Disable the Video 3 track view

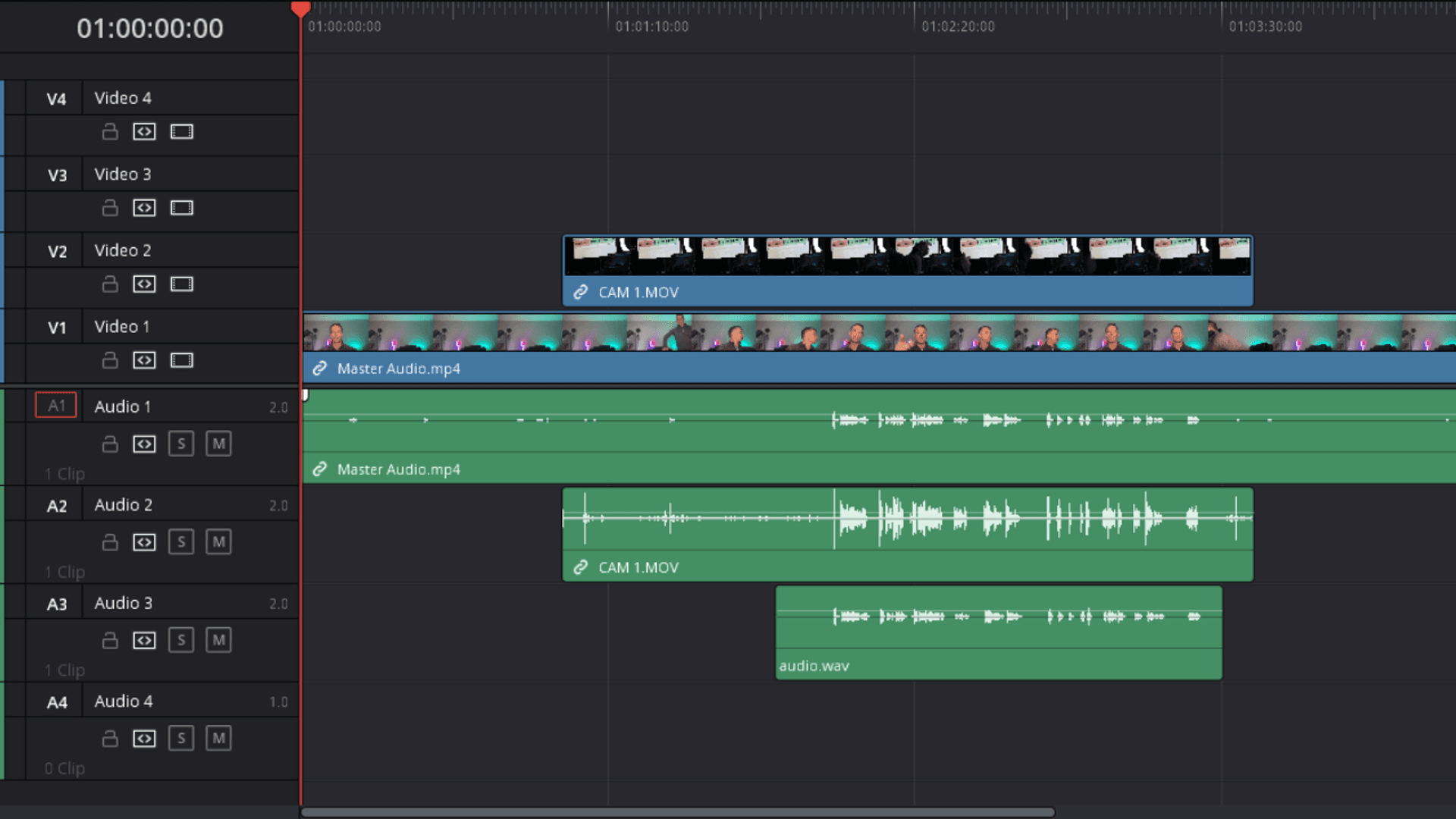tap(181, 208)
